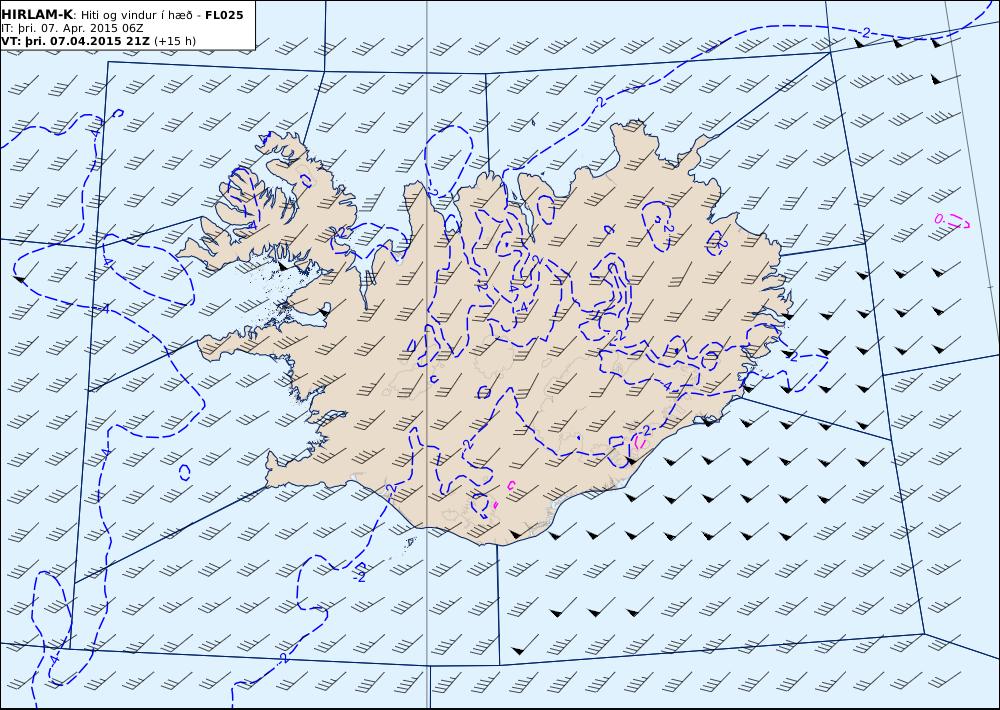Click the FL025 flight level label
Image resolution: width=1000 pixels, height=710 pixels.
224,15
